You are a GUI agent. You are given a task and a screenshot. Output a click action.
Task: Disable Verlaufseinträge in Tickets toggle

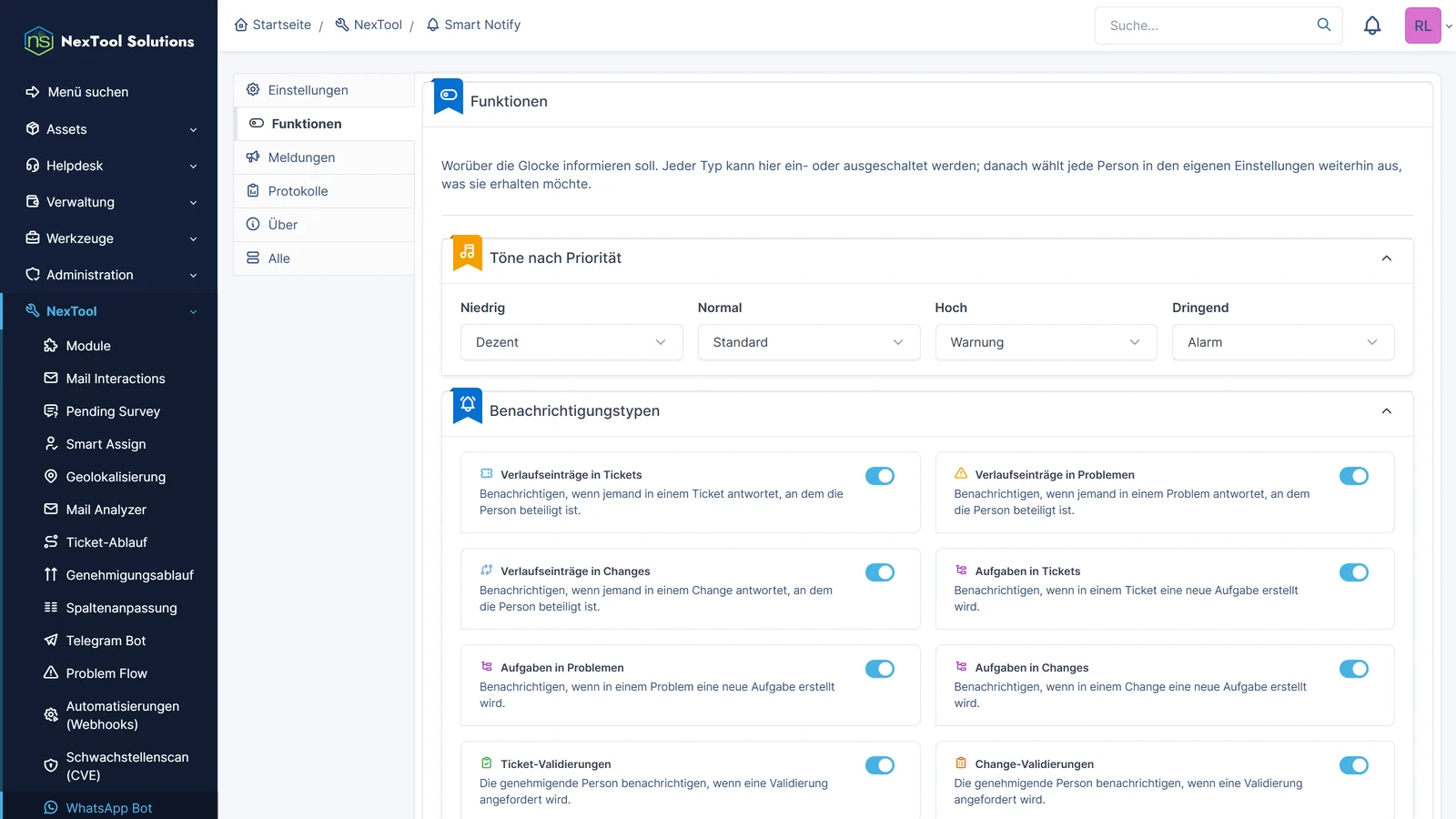coord(880,476)
